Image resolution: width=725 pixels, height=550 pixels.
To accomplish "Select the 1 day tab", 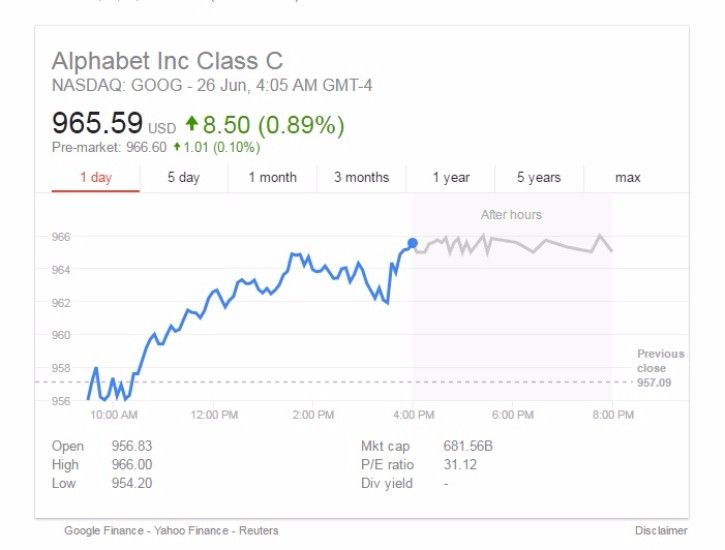I will click(x=95, y=178).
